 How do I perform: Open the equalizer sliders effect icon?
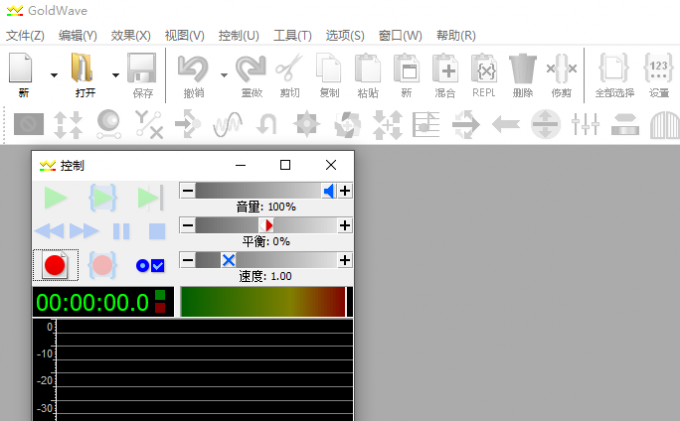(x=585, y=124)
